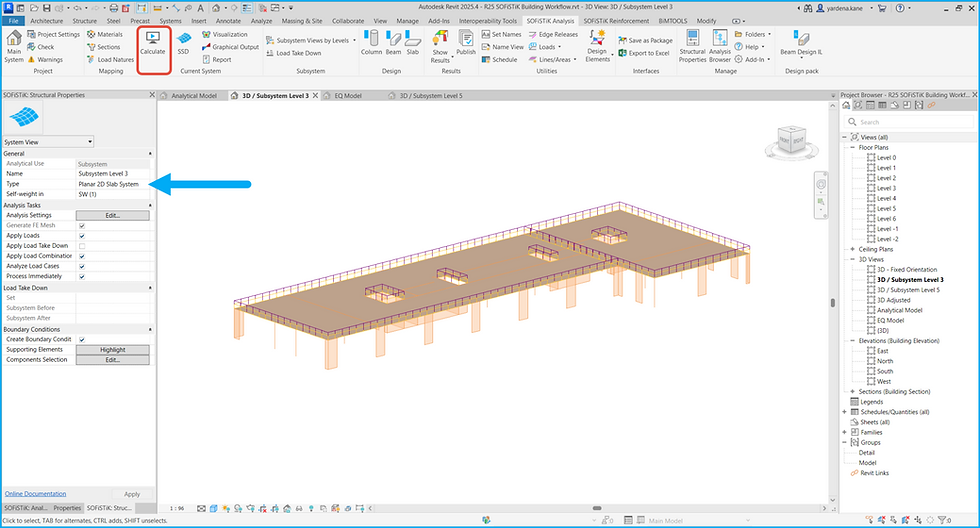Open Project Settings in the ribbon
980x528 pixels.
pos(54,34)
